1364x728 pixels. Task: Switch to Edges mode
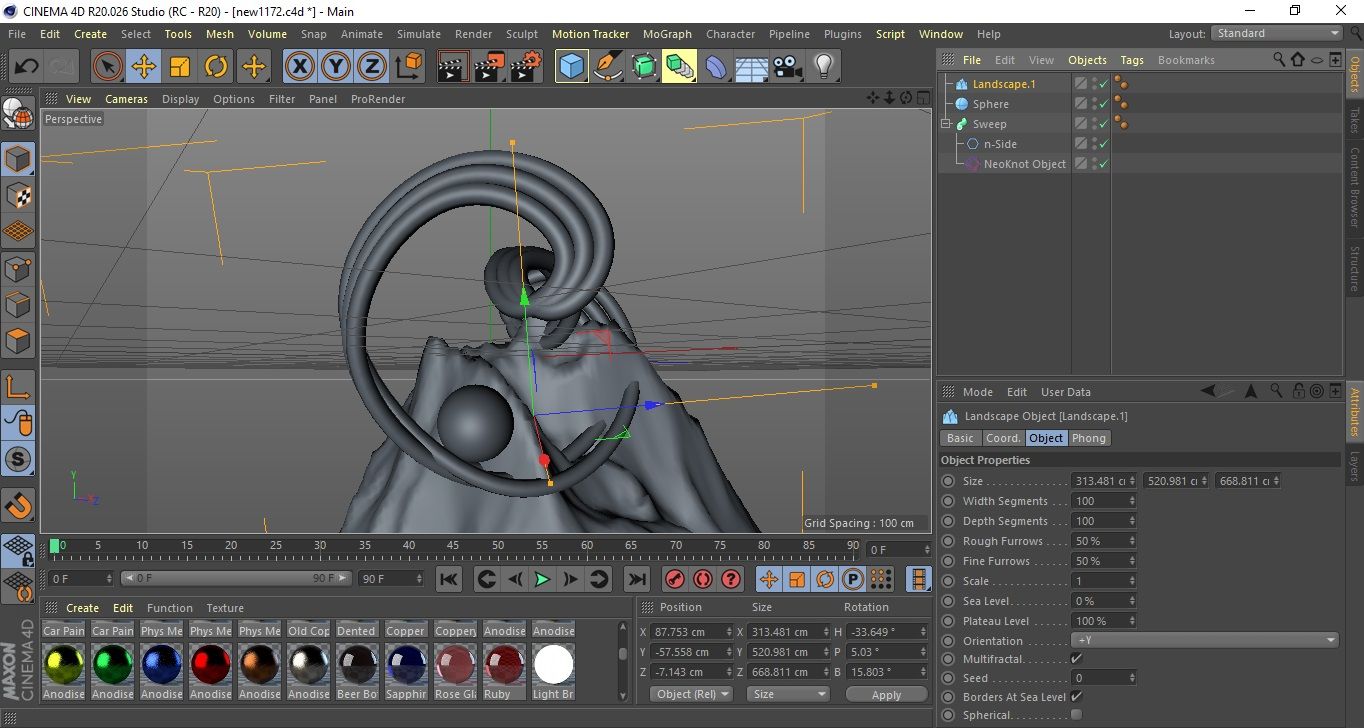18,304
